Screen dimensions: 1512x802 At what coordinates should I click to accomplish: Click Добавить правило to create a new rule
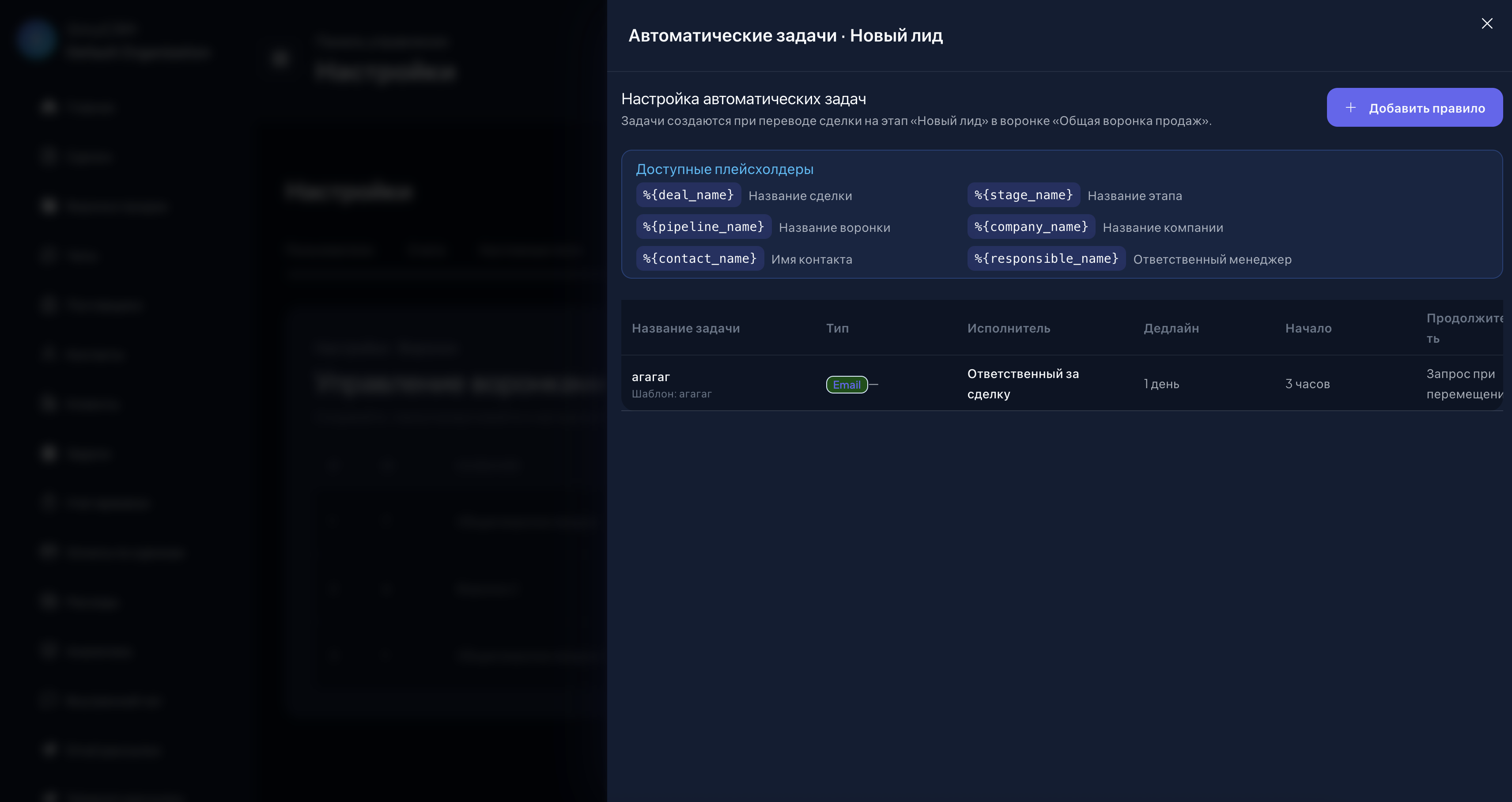(x=1414, y=107)
